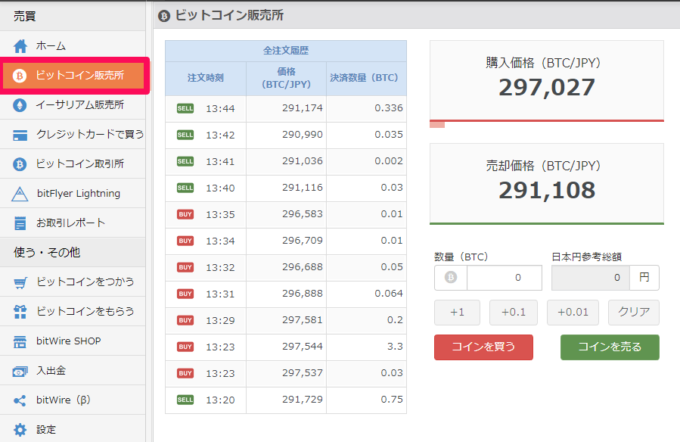
Task: Click the クリア clear button
Action: click(x=634, y=312)
